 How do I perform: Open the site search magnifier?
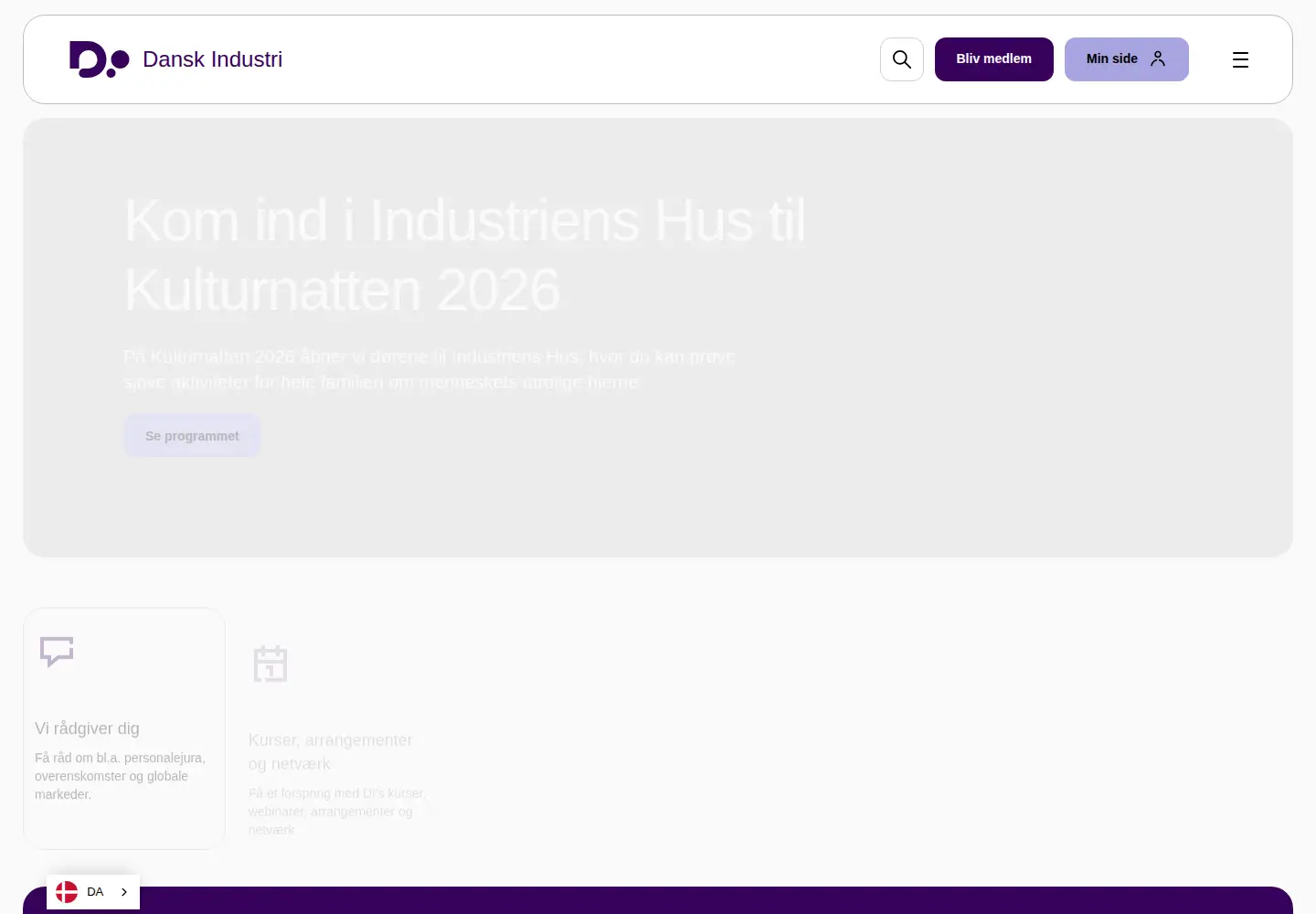tap(902, 59)
